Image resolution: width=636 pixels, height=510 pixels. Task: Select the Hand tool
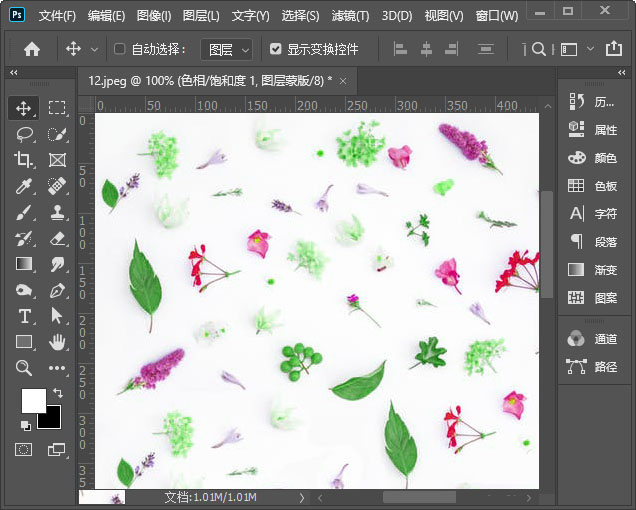(x=57, y=342)
